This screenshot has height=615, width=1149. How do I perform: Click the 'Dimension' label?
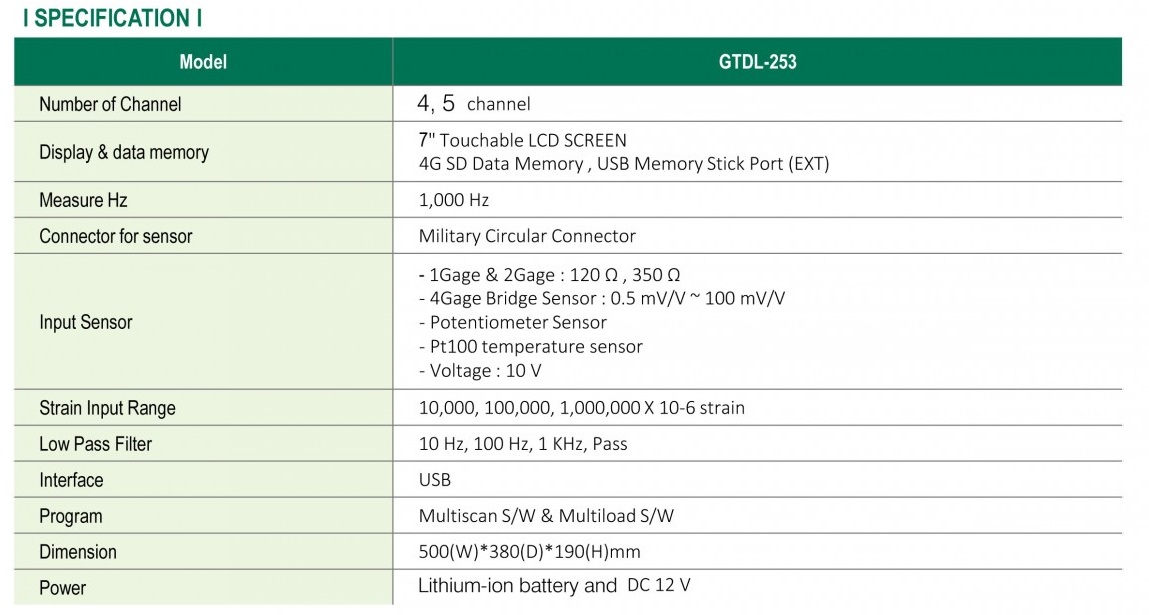(x=78, y=552)
